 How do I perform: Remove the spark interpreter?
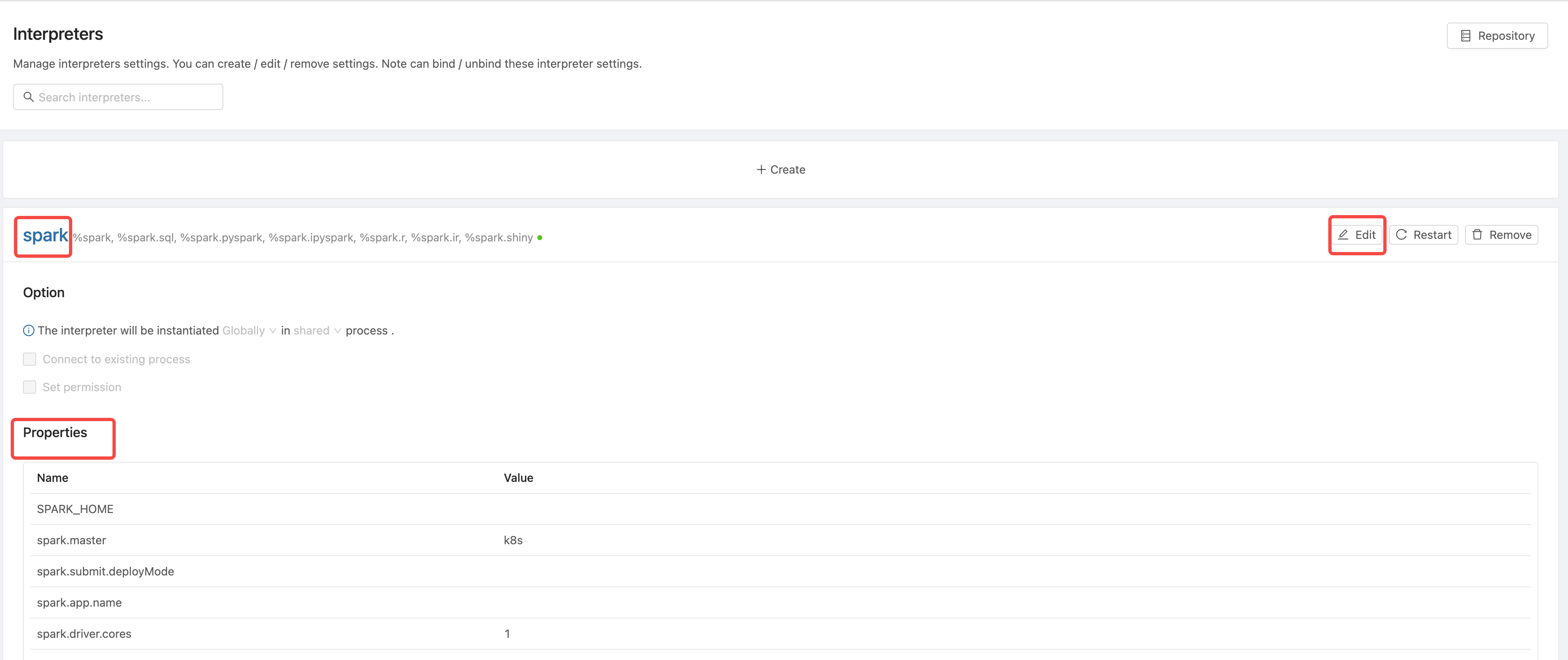[1501, 235]
